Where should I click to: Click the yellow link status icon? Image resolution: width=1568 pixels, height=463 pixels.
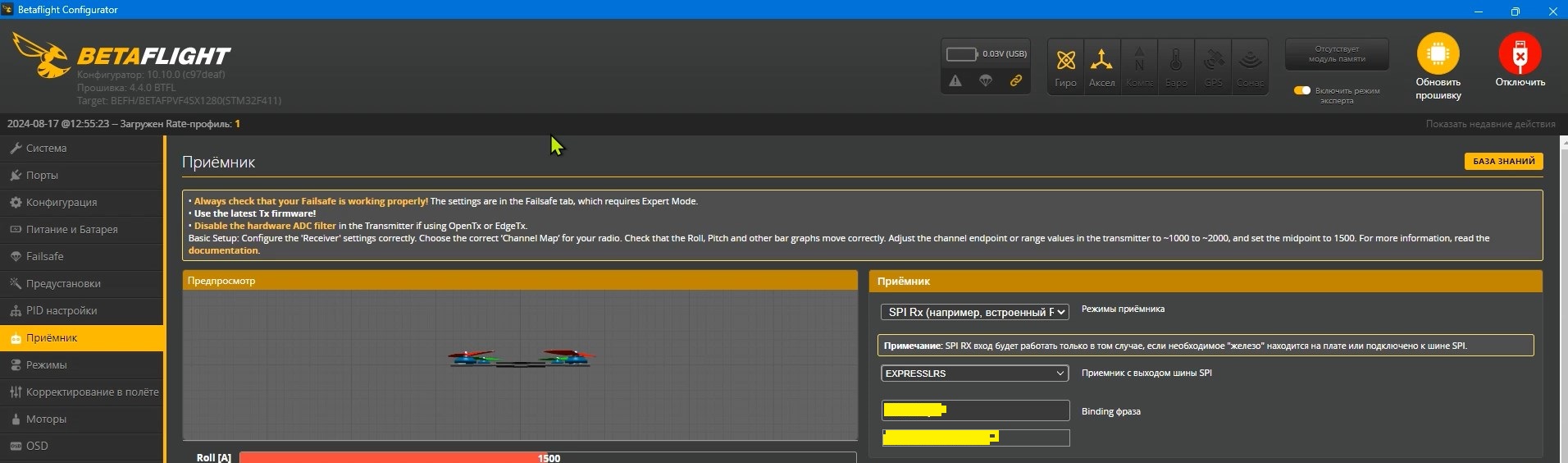click(1015, 80)
